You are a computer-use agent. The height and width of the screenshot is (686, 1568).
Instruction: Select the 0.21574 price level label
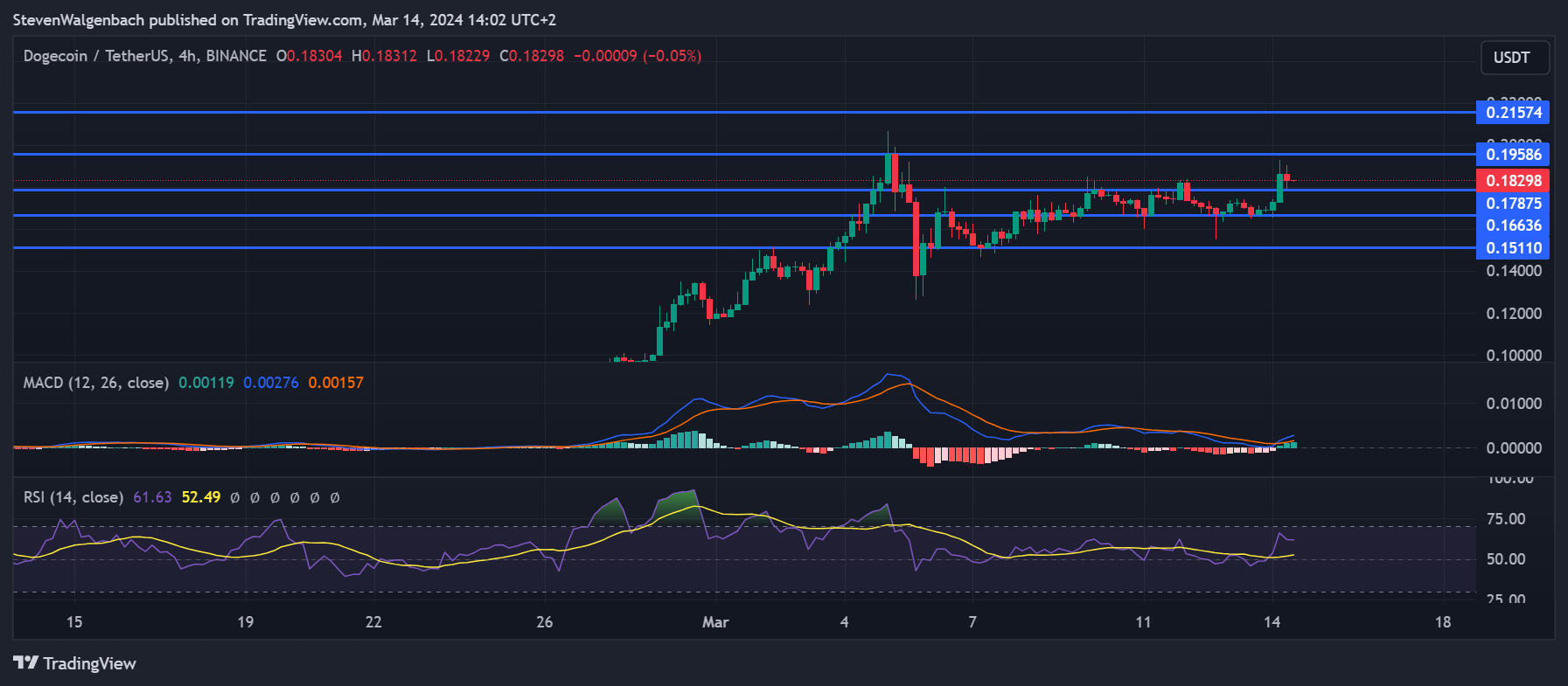(1513, 112)
